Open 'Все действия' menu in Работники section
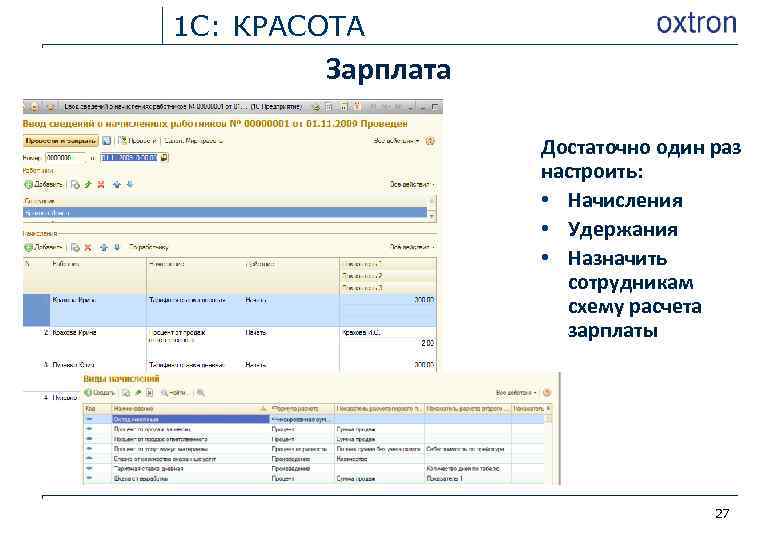780x540 pixels. 412,184
